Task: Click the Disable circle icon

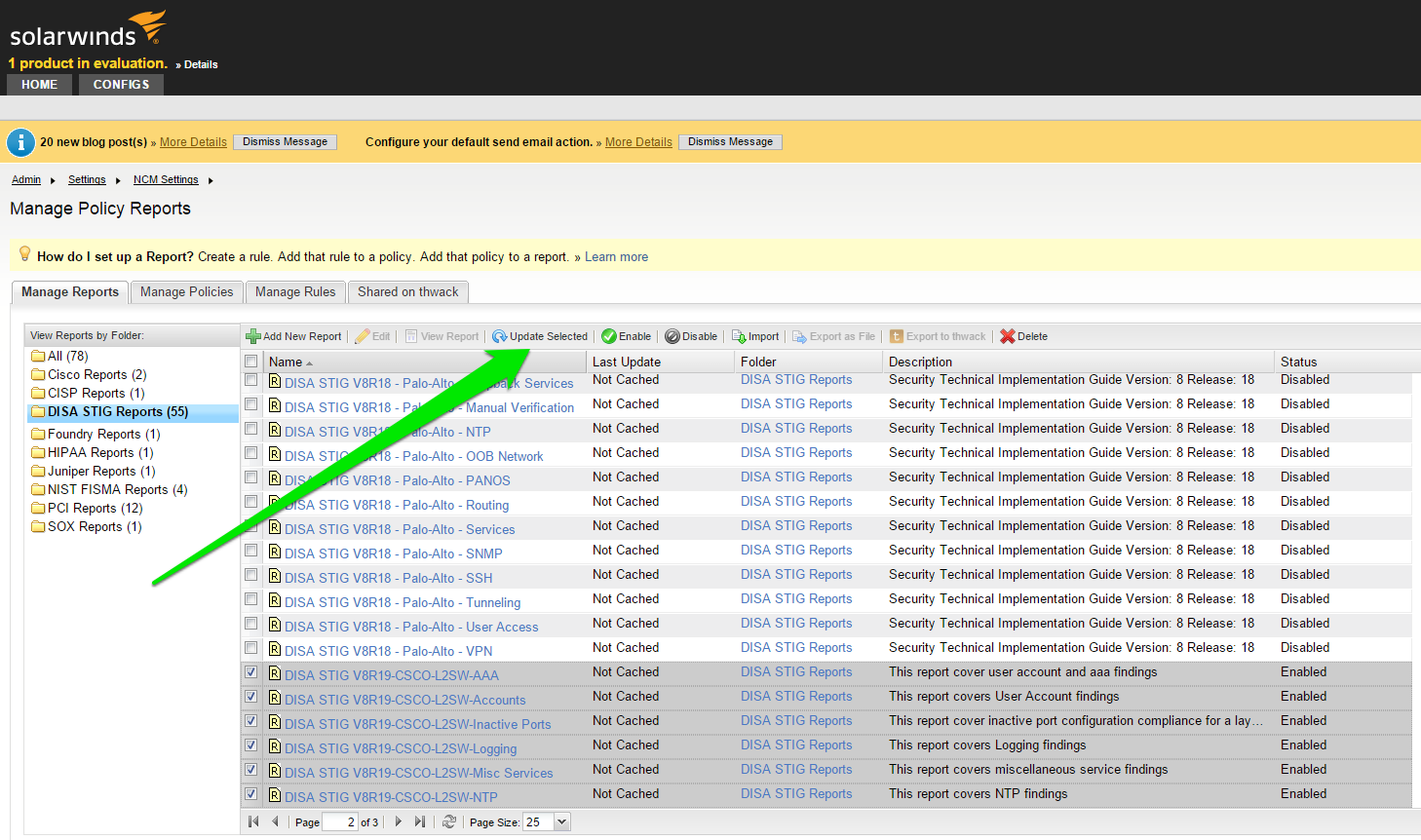Action: coord(672,336)
